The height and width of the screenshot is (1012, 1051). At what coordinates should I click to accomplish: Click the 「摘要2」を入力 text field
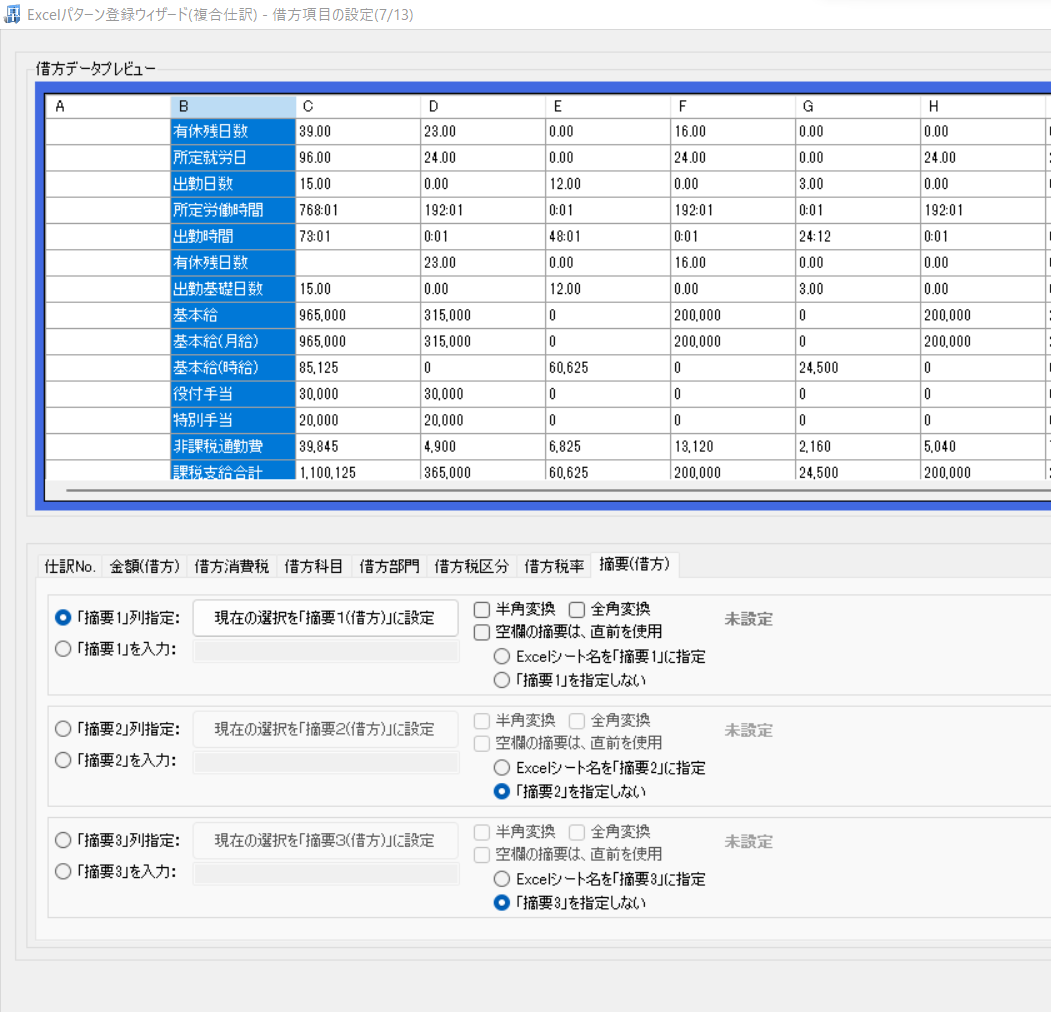click(x=326, y=762)
